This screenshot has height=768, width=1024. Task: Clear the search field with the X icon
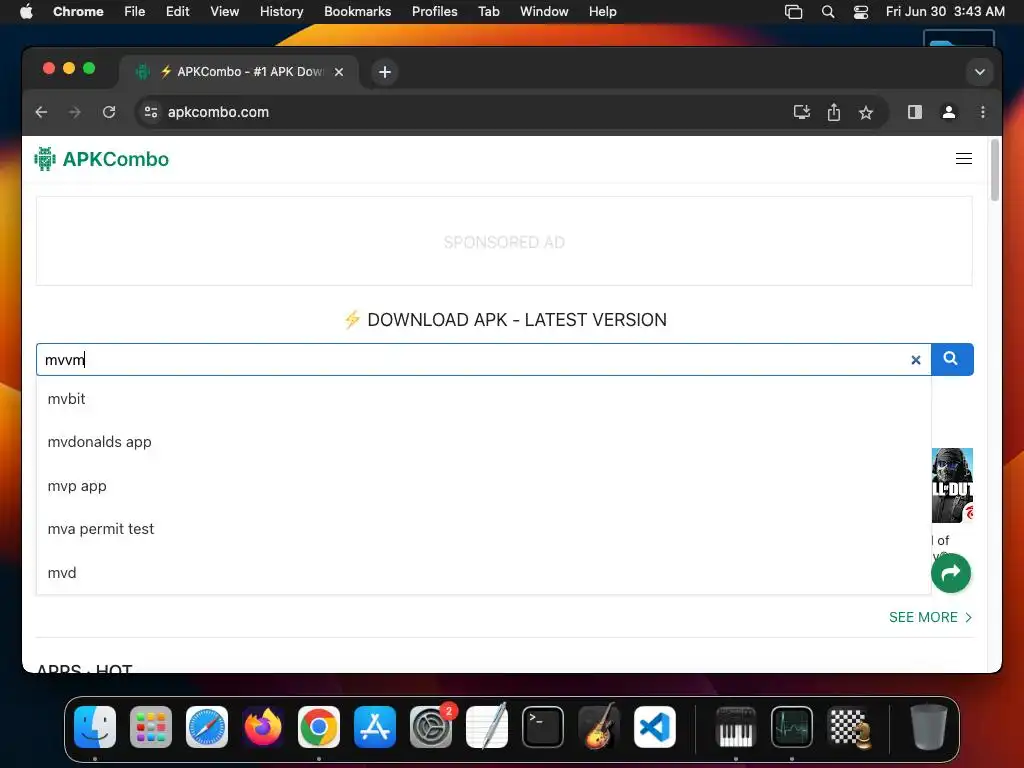[x=916, y=360]
